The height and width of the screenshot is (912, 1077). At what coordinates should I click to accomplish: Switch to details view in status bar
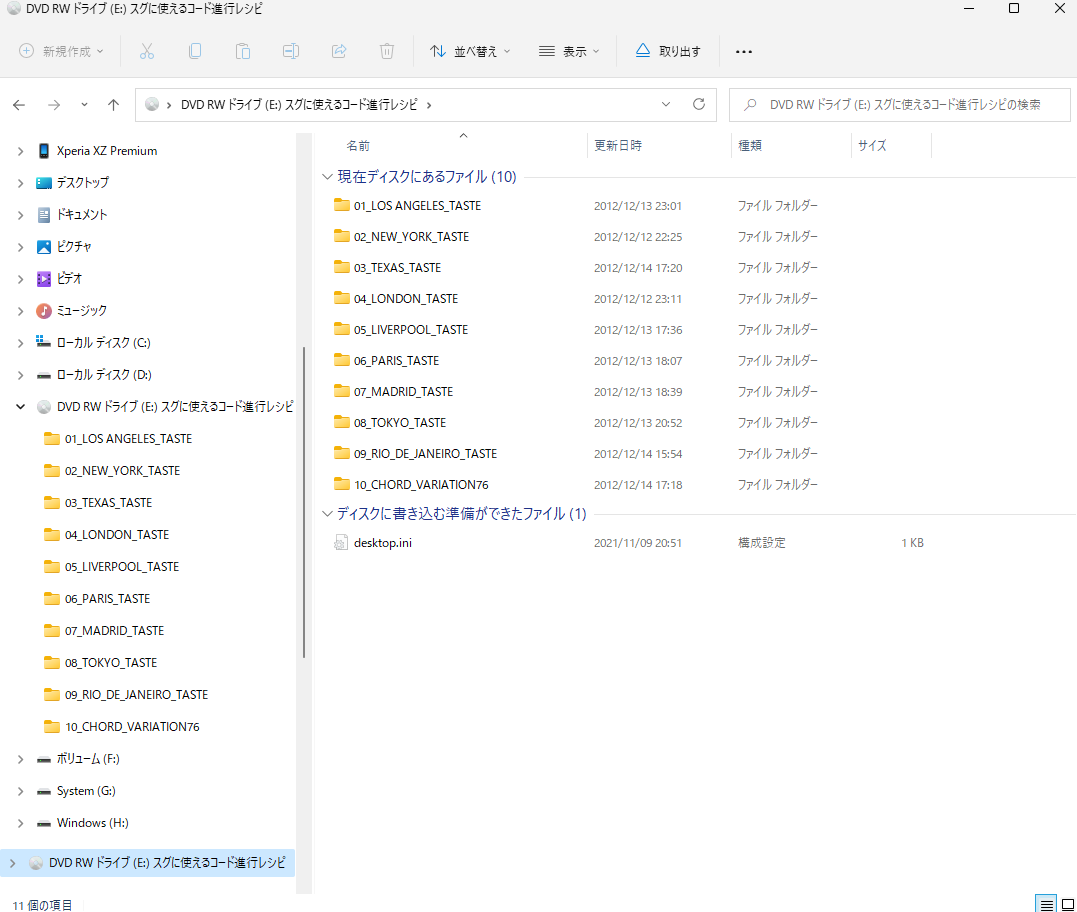tap(1046, 904)
